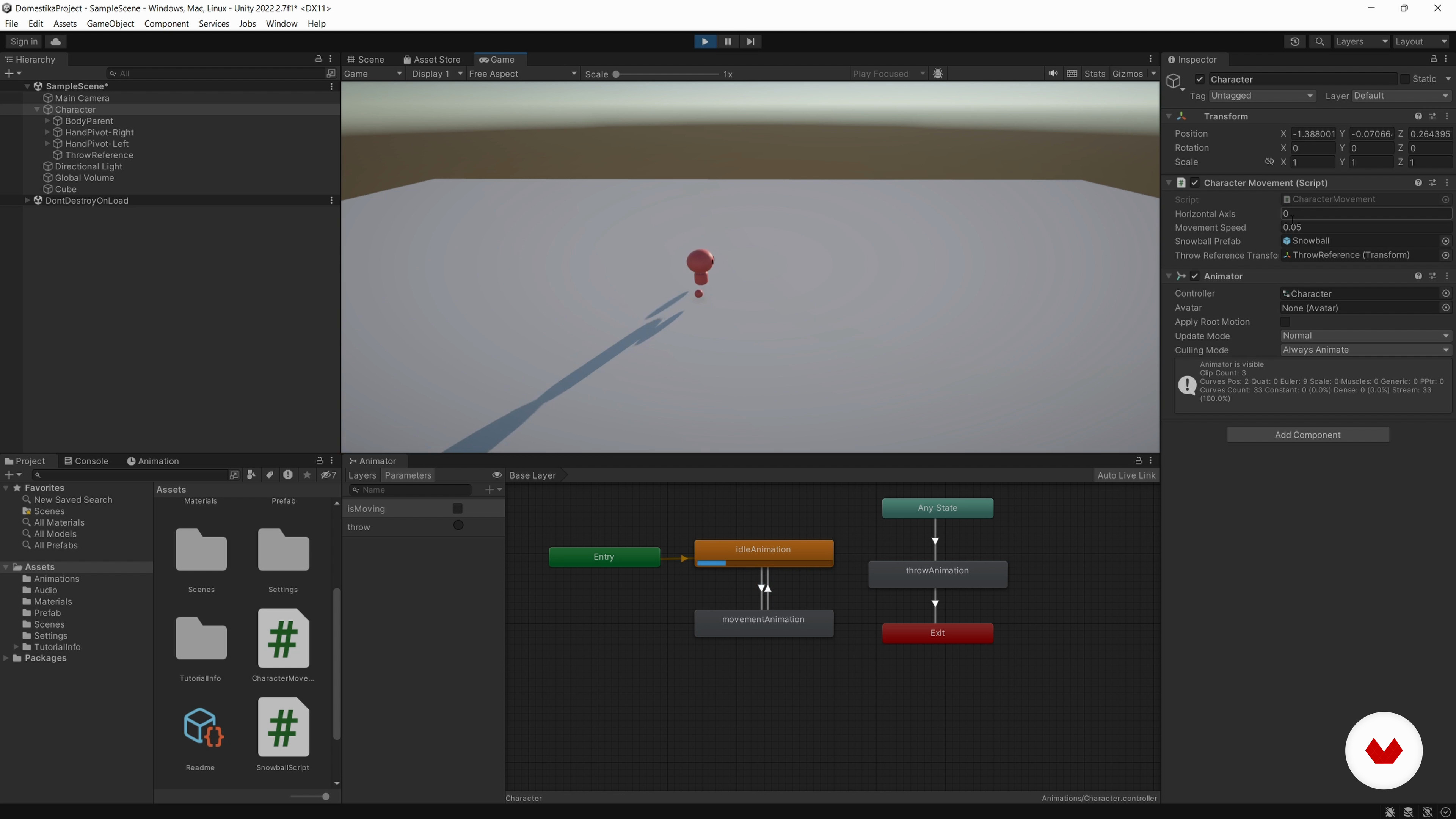Screen dimensions: 1456x819
Task: Select the throwAnimation state node
Action: [x=937, y=574]
